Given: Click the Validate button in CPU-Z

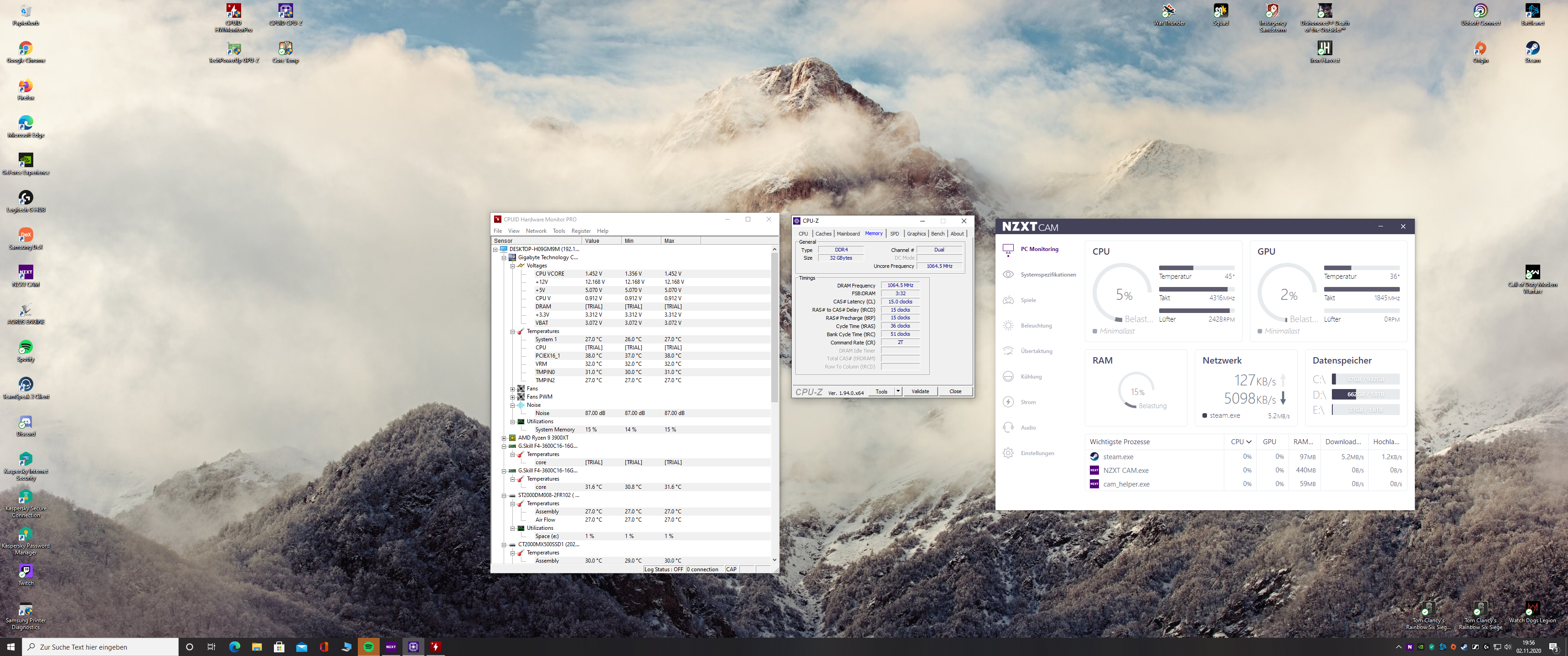Looking at the screenshot, I should coord(920,391).
